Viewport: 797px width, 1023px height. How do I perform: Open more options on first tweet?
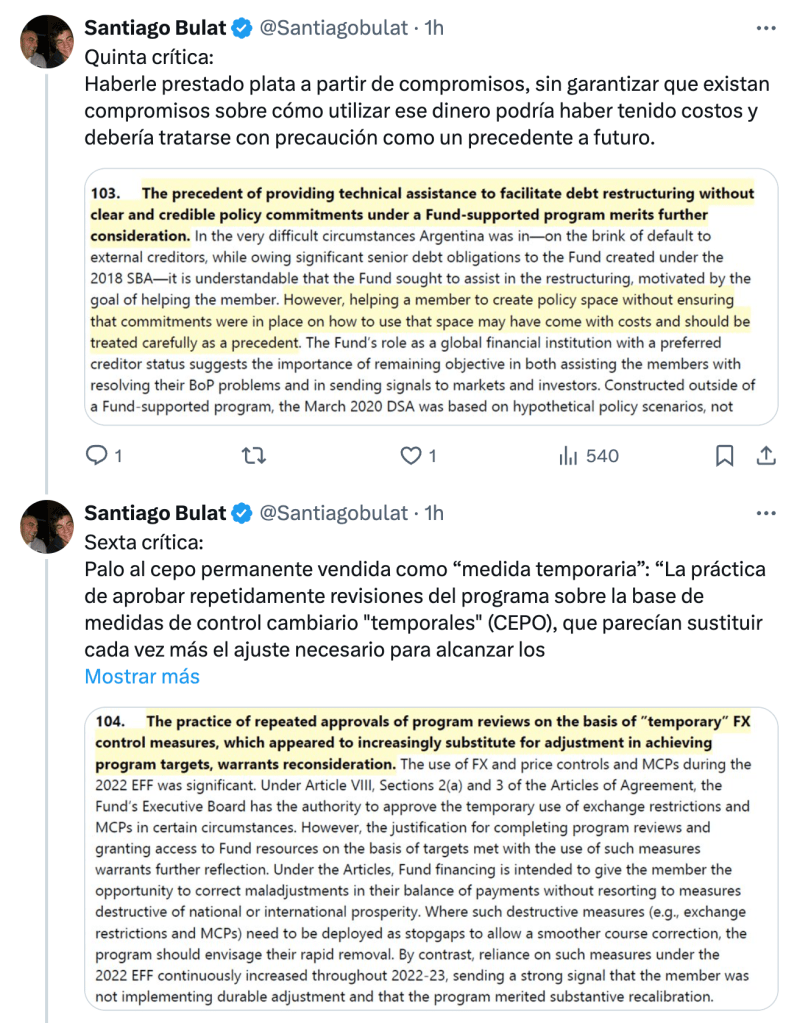[766, 28]
